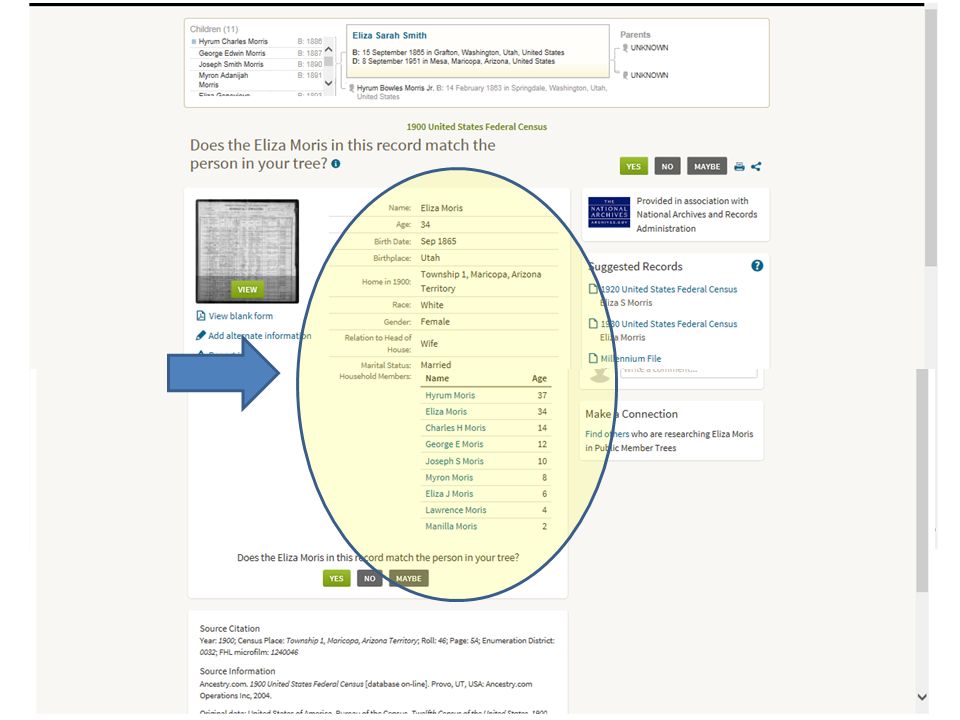This screenshot has height=720, width=960.
Task: Open the View blank form link
Action: click(241, 316)
